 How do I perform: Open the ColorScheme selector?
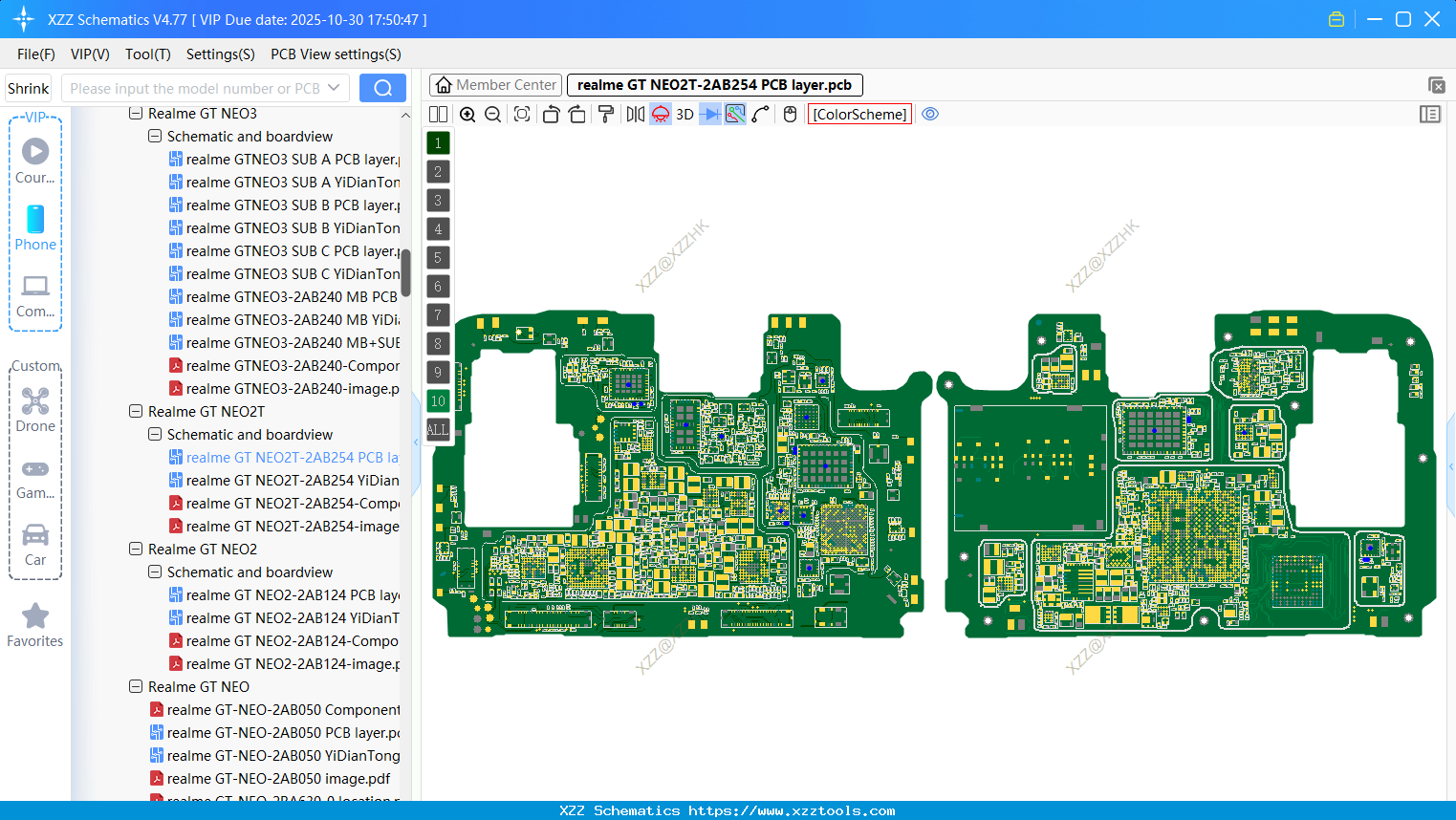(858, 114)
